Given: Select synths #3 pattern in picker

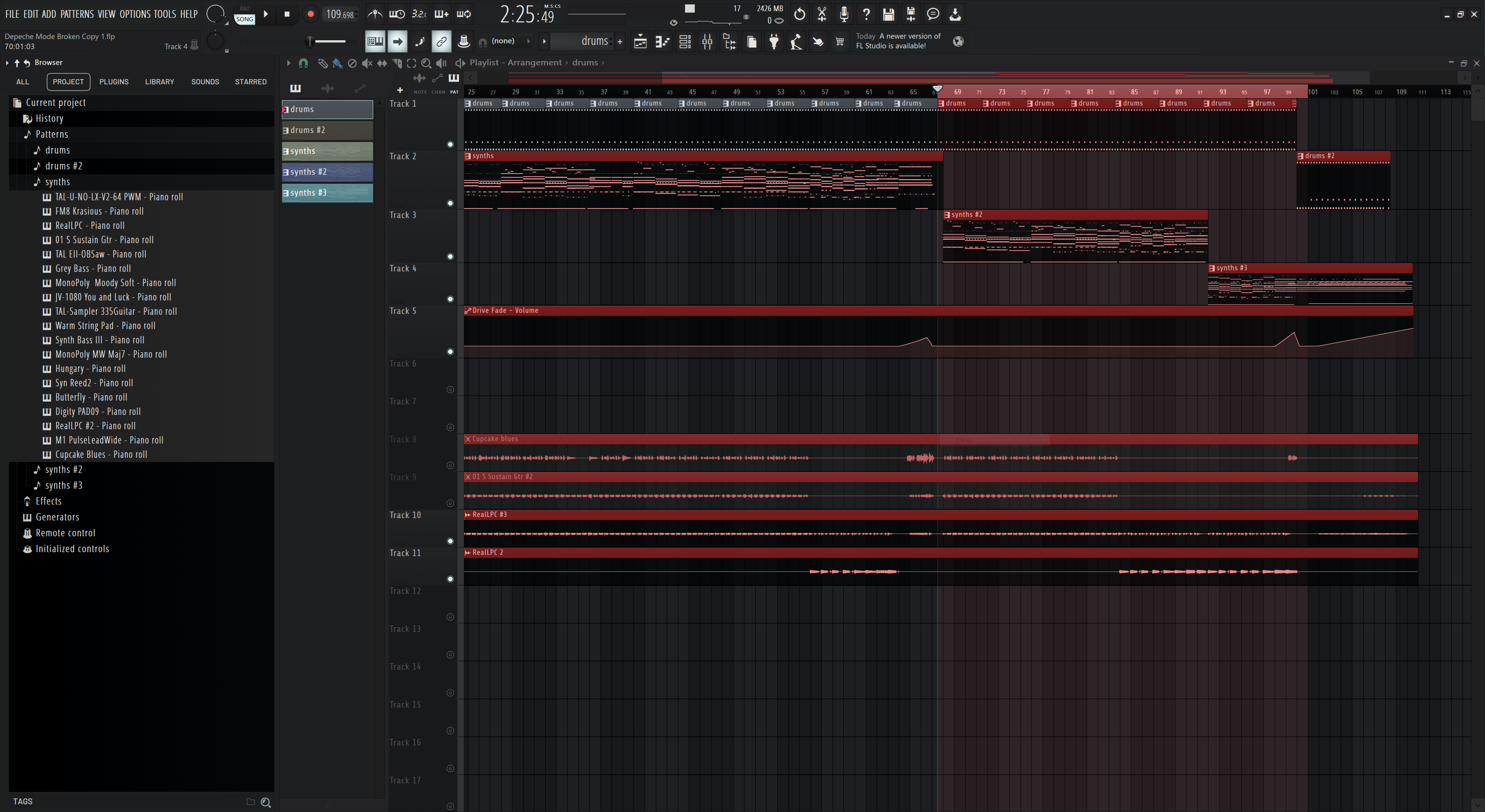Looking at the screenshot, I should click(328, 193).
